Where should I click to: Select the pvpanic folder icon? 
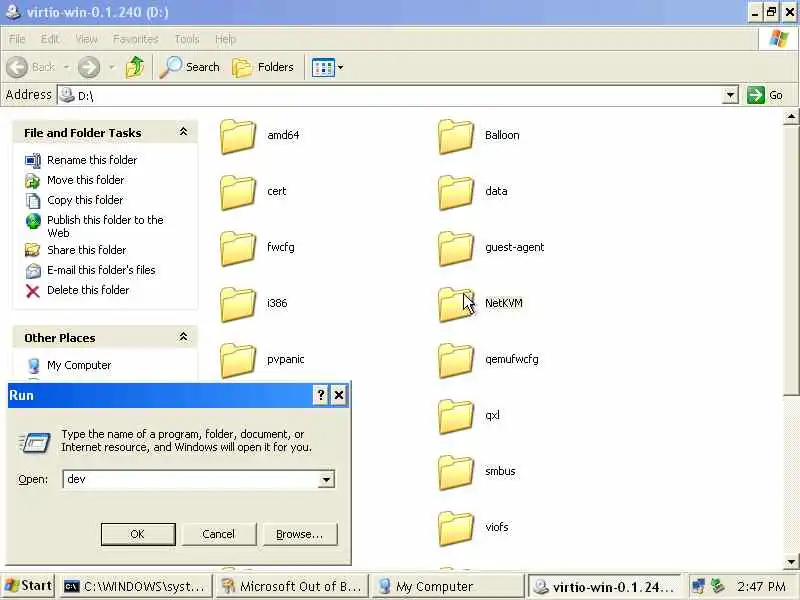pyautogui.click(x=238, y=360)
